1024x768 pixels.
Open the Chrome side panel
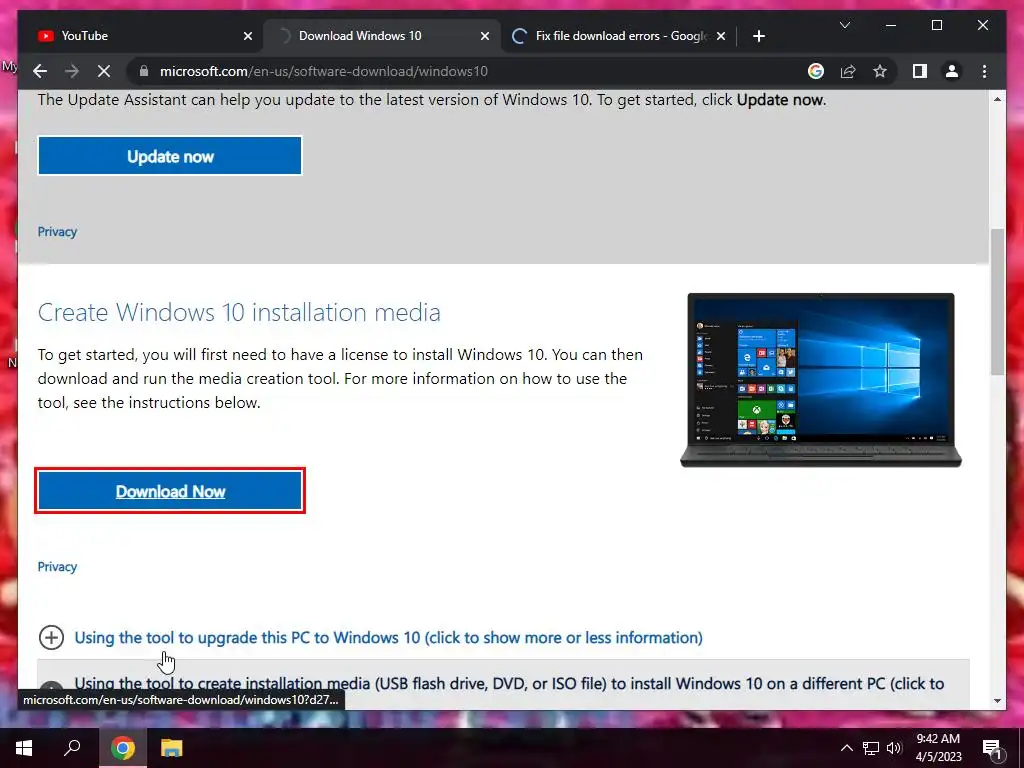920,71
